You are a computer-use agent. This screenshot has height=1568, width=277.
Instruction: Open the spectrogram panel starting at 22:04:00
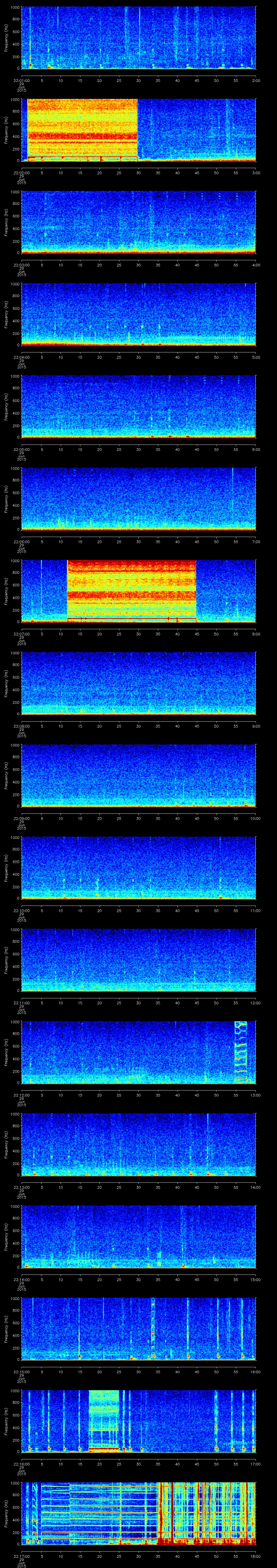139,314
